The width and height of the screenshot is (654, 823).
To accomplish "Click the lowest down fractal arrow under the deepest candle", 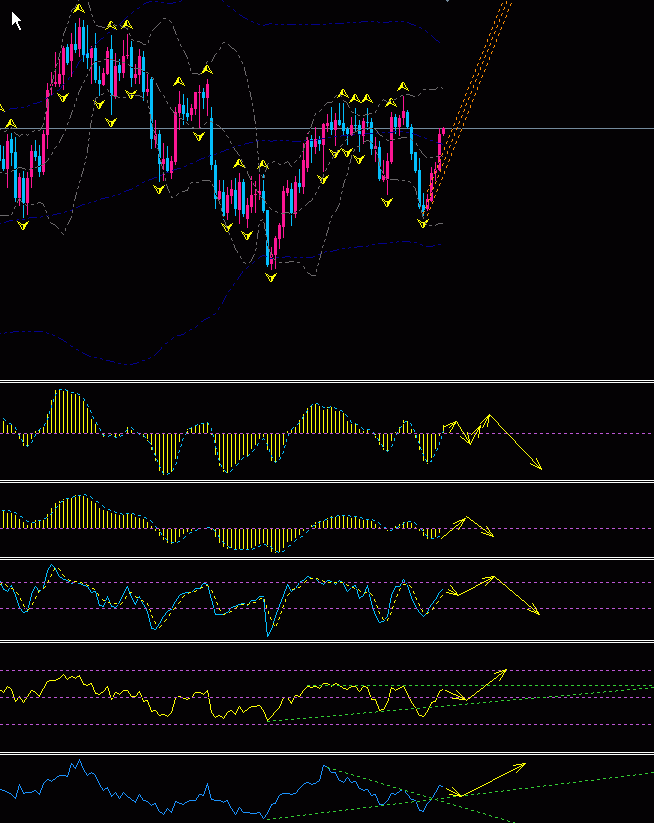I will click(x=269, y=277).
